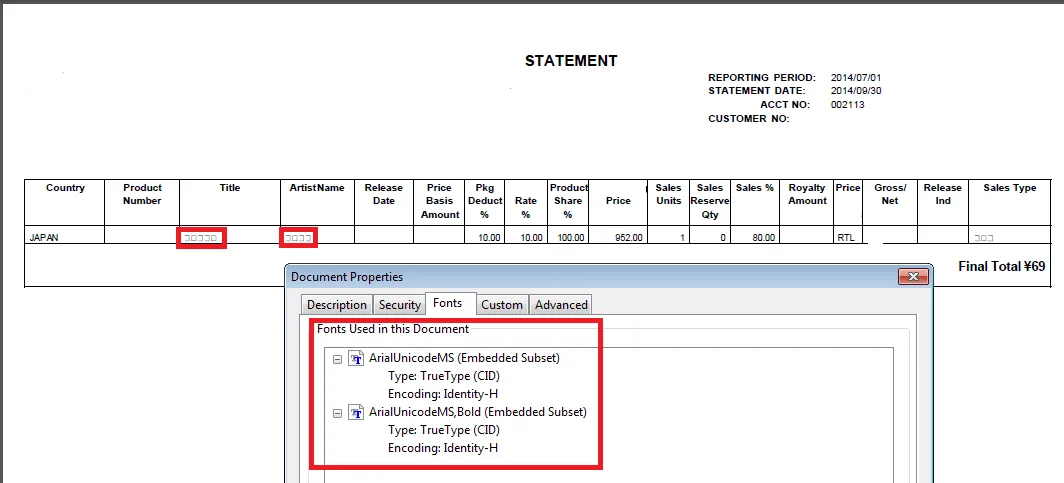Select the ArialUnicodeMS (Embedded Subset) entry

pyautogui.click(x=464, y=358)
